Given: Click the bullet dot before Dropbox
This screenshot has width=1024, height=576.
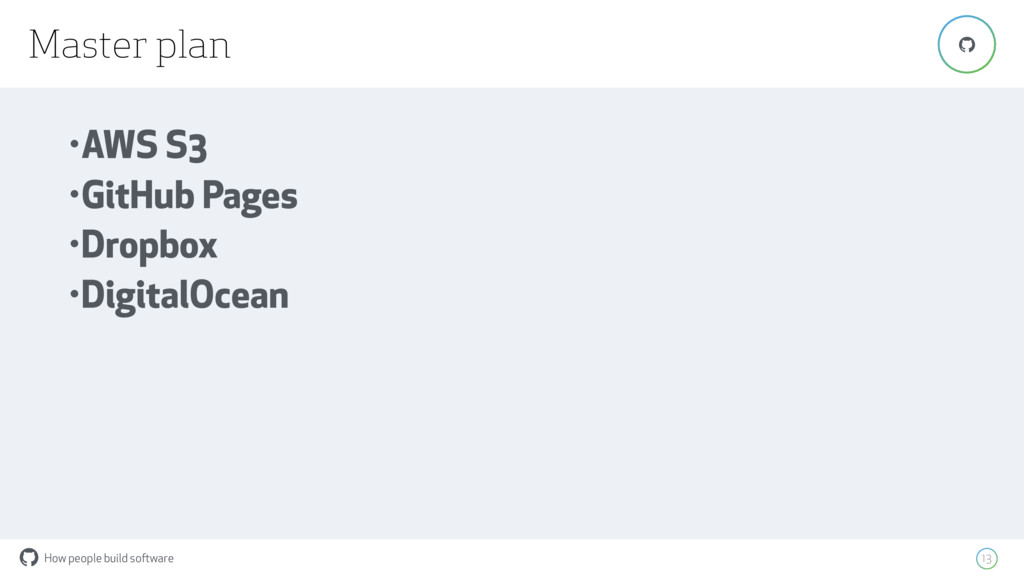Looking at the screenshot, I should [74, 244].
